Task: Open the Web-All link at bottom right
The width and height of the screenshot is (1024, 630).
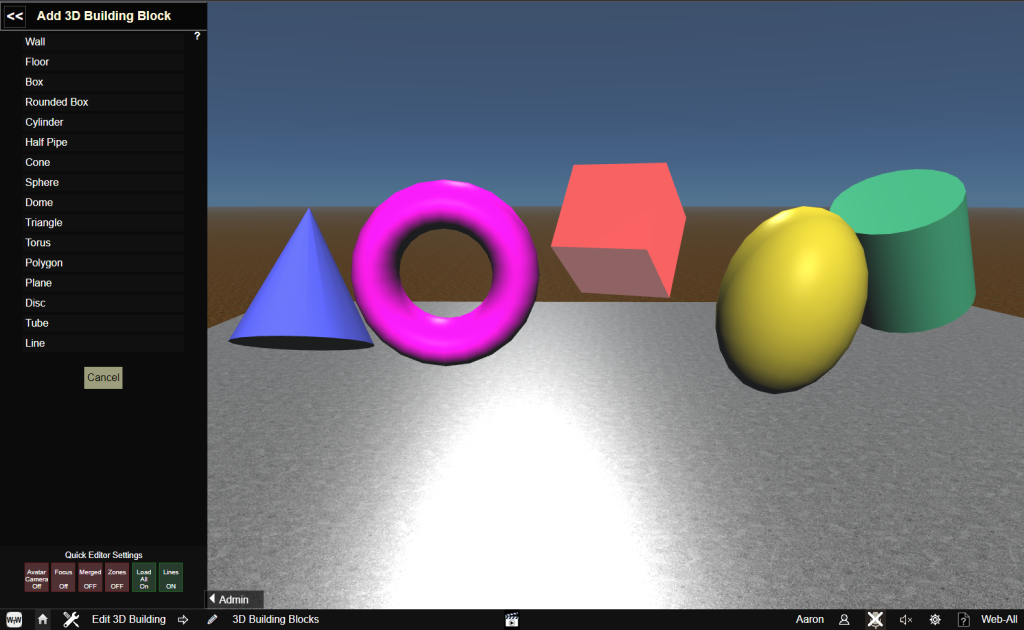Action: (x=997, y=619)
